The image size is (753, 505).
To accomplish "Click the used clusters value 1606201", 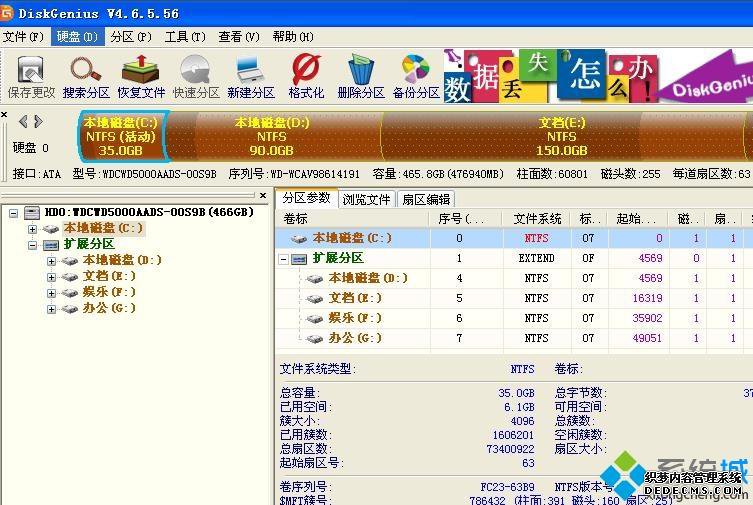I will click(513, 435).
